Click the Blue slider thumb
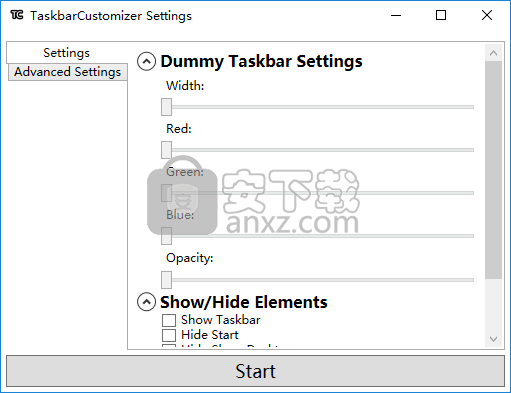The width and height of the screenshot is (511, 393). pyautogui.click(x=166, y=236)
